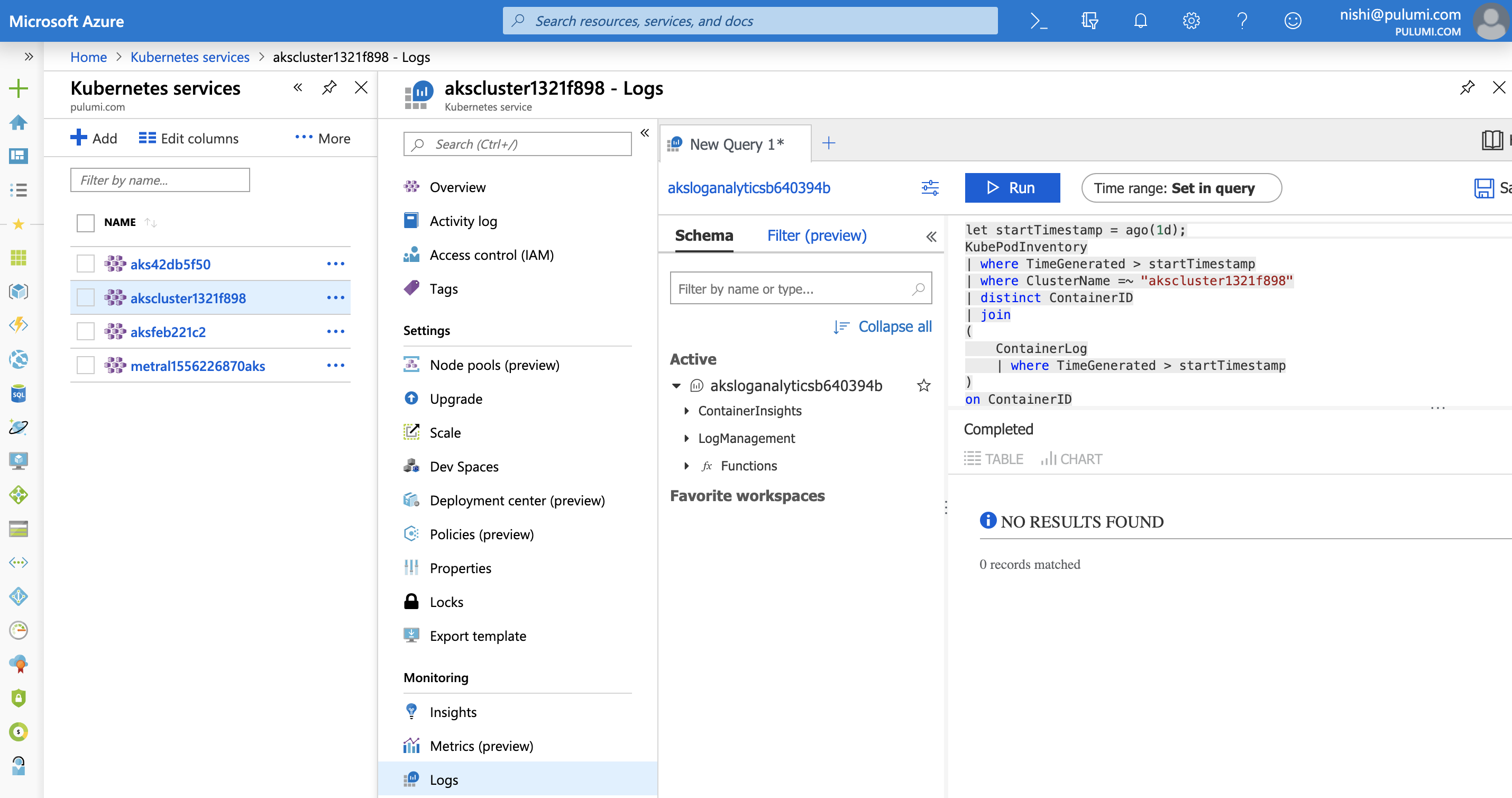Image resolution: width=1512 pixels, height=798 pixels.
Task: Switch to the Filter (preview) tab
Action: 817,235
